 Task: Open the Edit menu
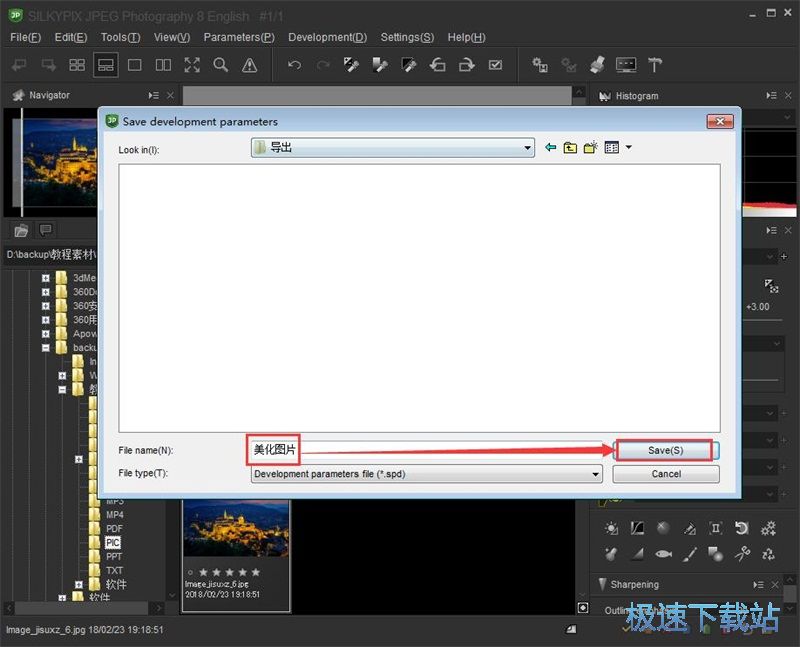(x=71, y=37)
